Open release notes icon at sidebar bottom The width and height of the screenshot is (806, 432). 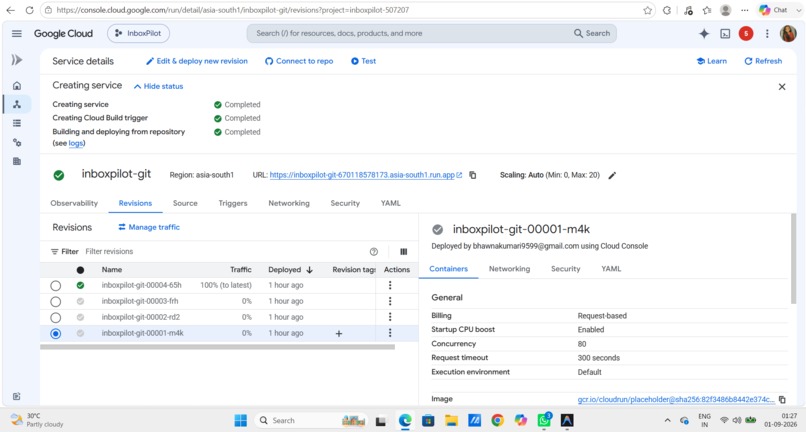(17, 396)
